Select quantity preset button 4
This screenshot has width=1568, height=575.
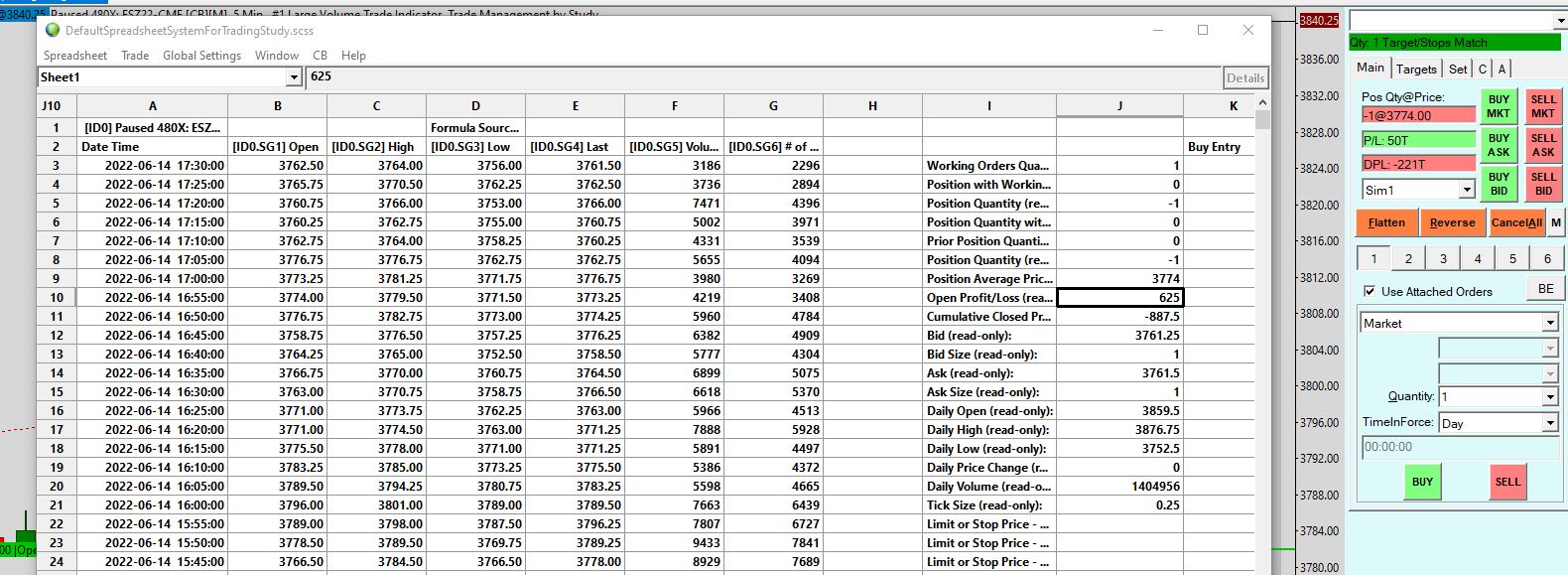click(1478, 258)
